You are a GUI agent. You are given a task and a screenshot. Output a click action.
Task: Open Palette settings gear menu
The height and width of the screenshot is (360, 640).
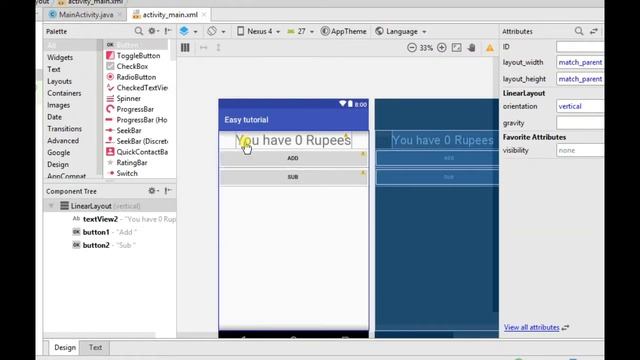tap(153, 31)
